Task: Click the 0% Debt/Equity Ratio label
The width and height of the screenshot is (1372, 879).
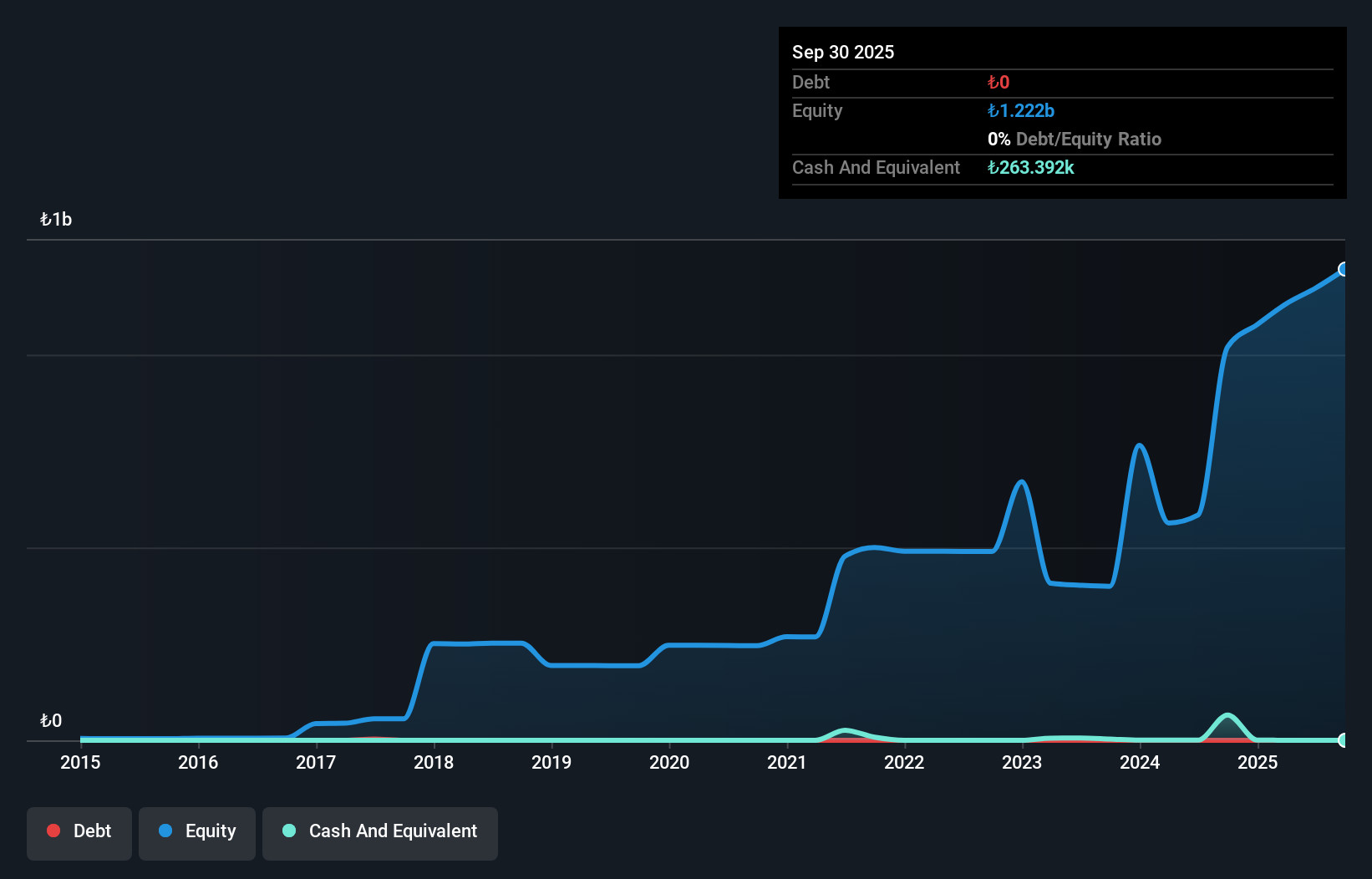Action: click(x=1074, y=139)
